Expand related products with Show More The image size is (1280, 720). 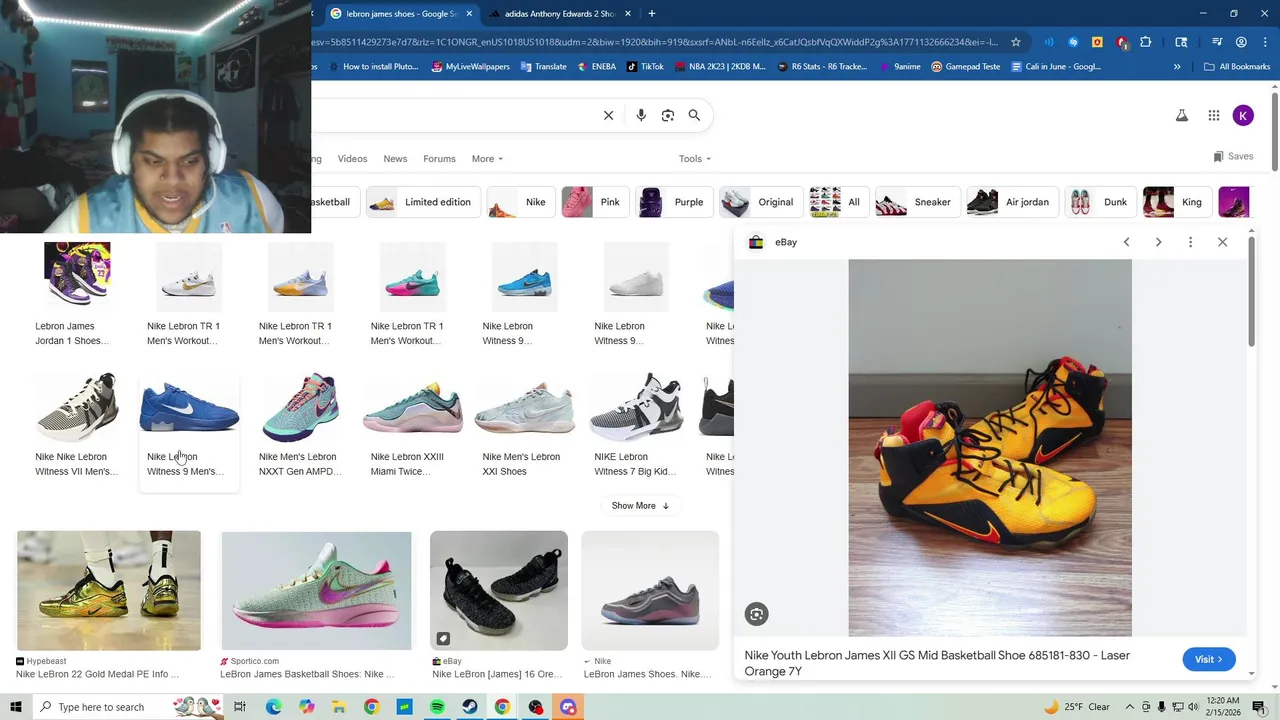(640, 506)
